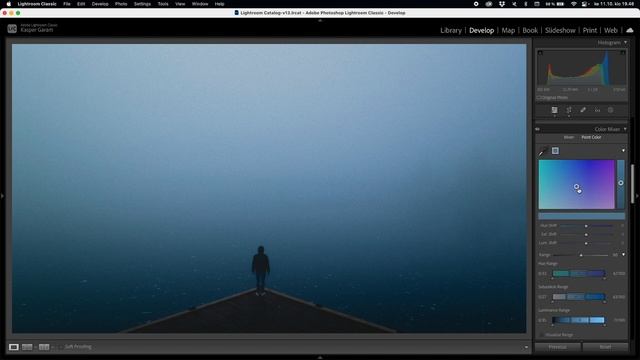The width and height of the screenshot is (640, 360).
Task: Go to the Print module
Action: 589,30
